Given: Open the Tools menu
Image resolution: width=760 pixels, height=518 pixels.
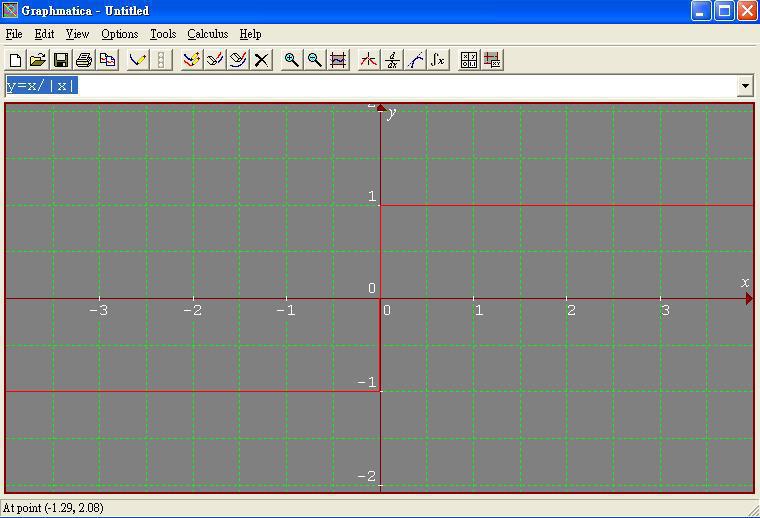Looking at the screenshot, I should click(x=163, y=34).
